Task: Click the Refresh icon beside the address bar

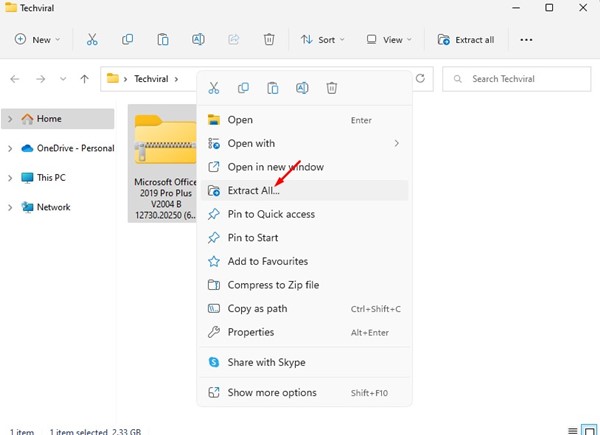Action: point(421,78)
